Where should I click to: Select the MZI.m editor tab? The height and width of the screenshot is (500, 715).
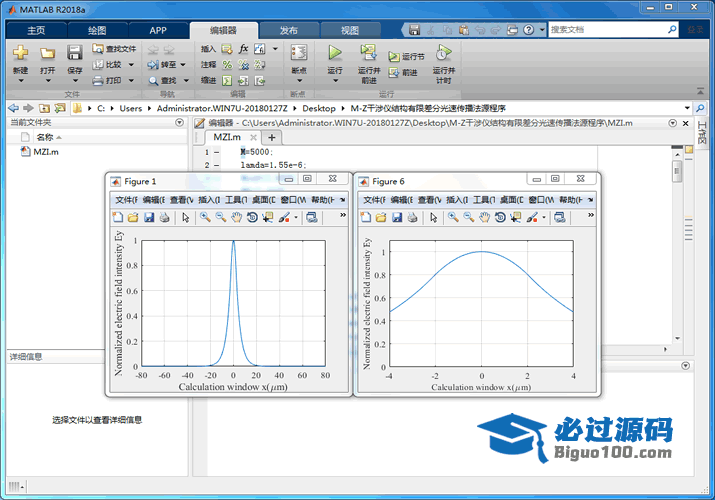pos(227,137)
